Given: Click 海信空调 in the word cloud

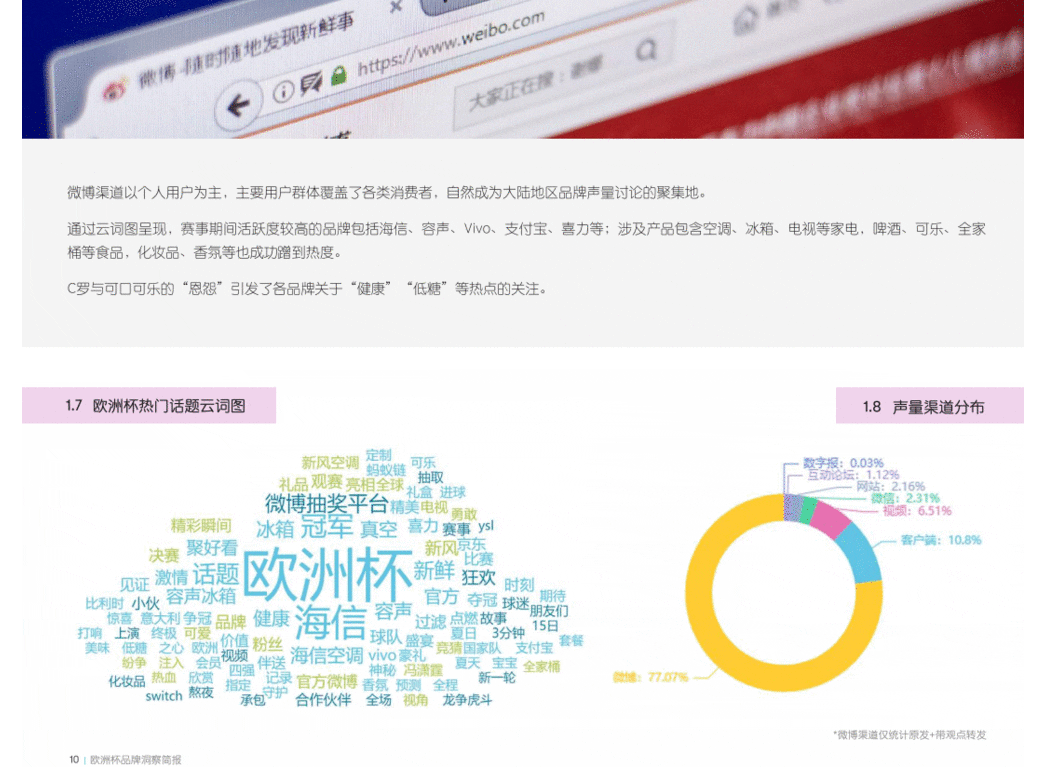Looking at the screenshot, I should point(327,656).
